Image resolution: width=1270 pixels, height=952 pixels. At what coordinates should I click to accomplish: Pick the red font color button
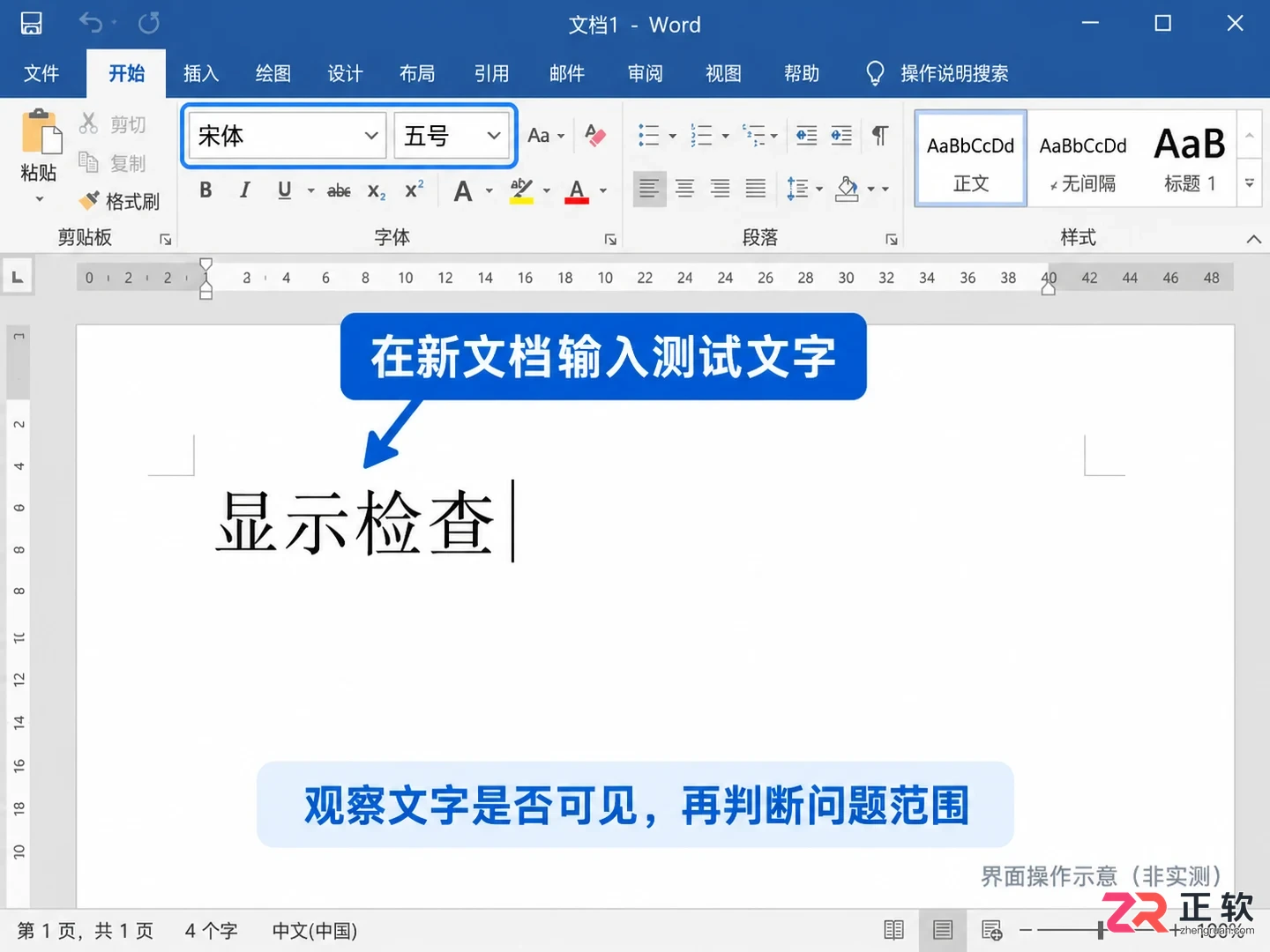[x=577, y=190]
